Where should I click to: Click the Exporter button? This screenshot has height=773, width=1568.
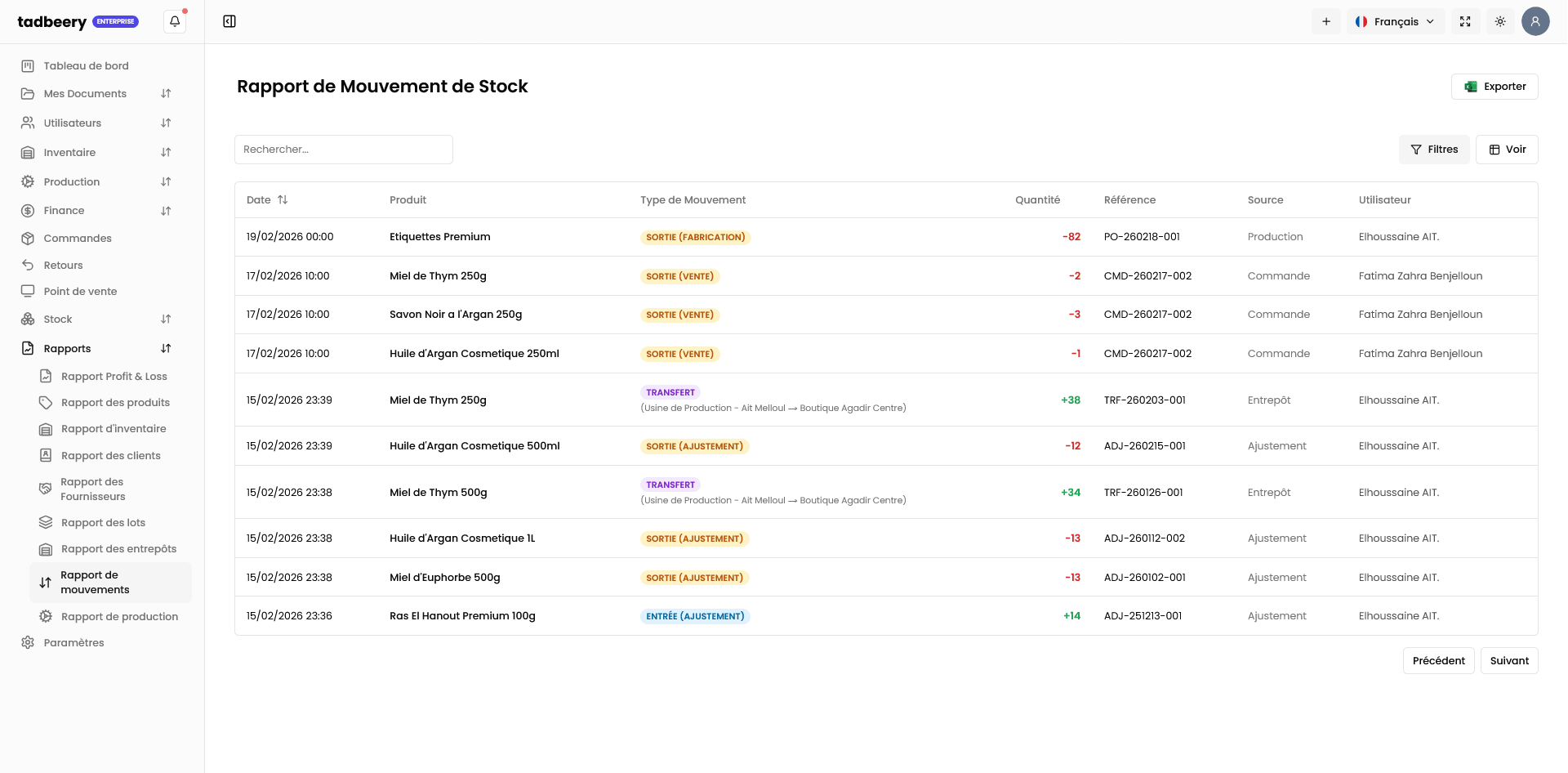tap(1494, 87)
